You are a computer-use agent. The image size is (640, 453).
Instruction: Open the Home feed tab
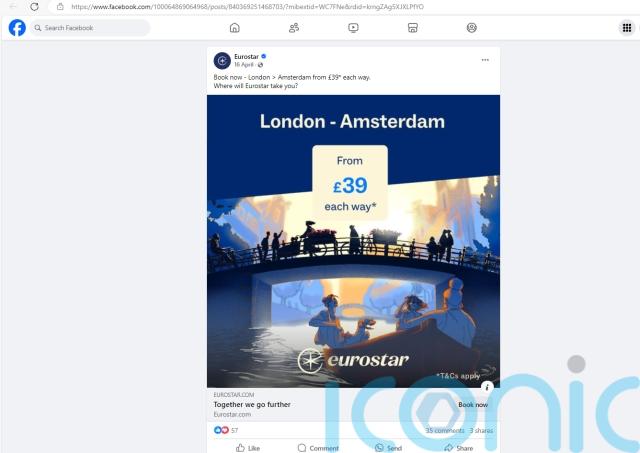pyautogui.click(x=234, y=28)
